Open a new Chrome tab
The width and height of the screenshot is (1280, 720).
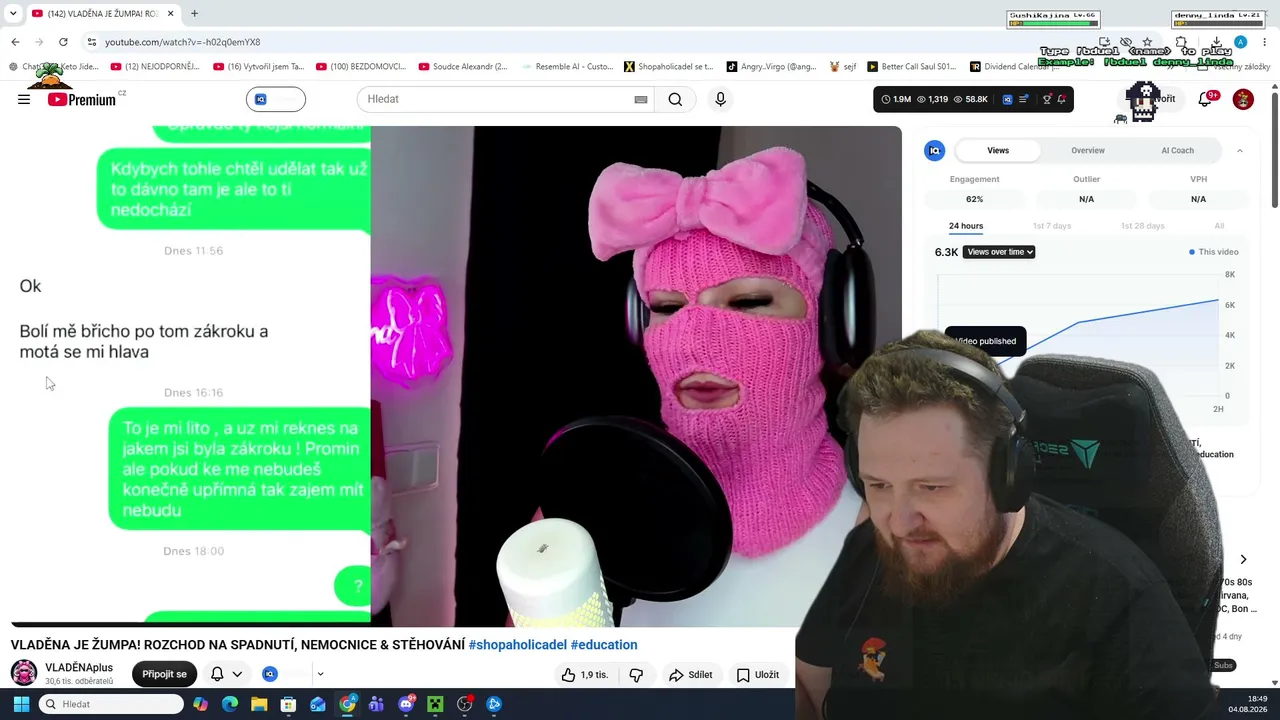(x=194, y=14)
